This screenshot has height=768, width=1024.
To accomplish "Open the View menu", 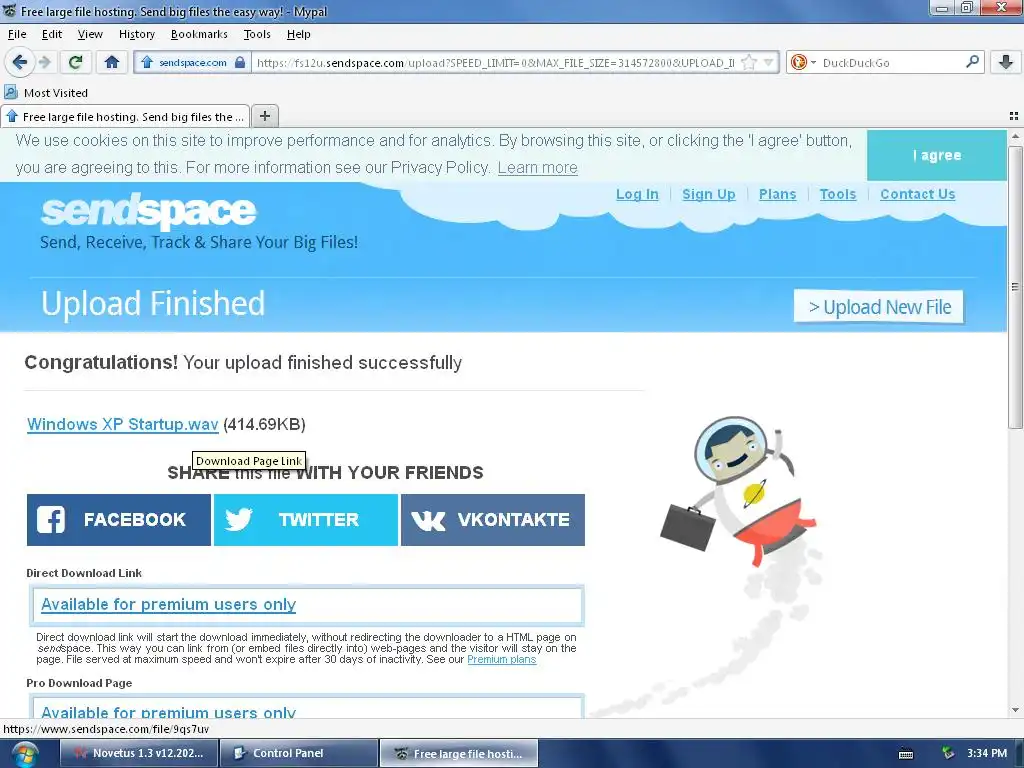I will 90,34.
